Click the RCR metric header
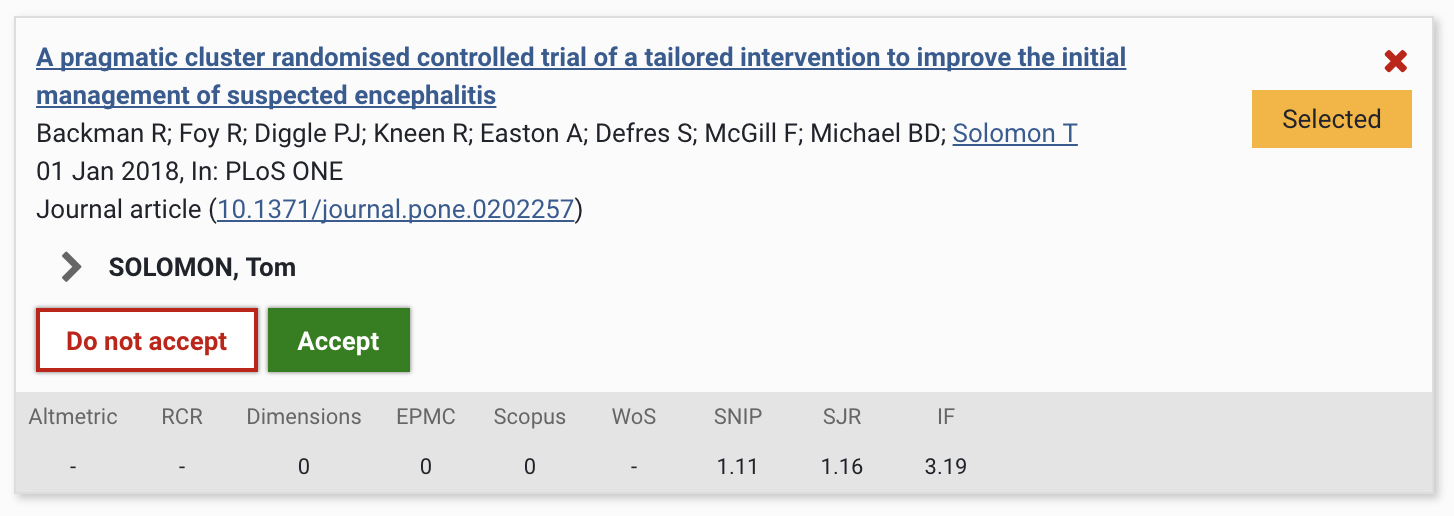The image size is (1454, 516). click(x=182, y=417)
